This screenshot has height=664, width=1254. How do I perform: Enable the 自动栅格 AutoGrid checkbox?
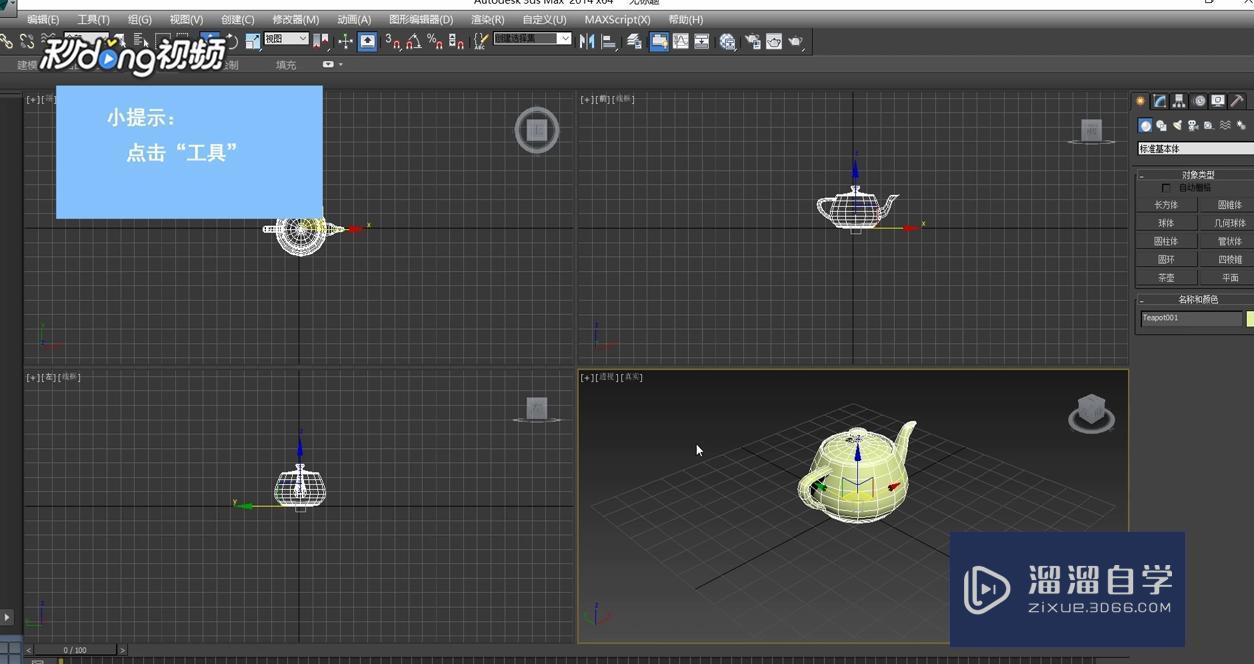1167,187
